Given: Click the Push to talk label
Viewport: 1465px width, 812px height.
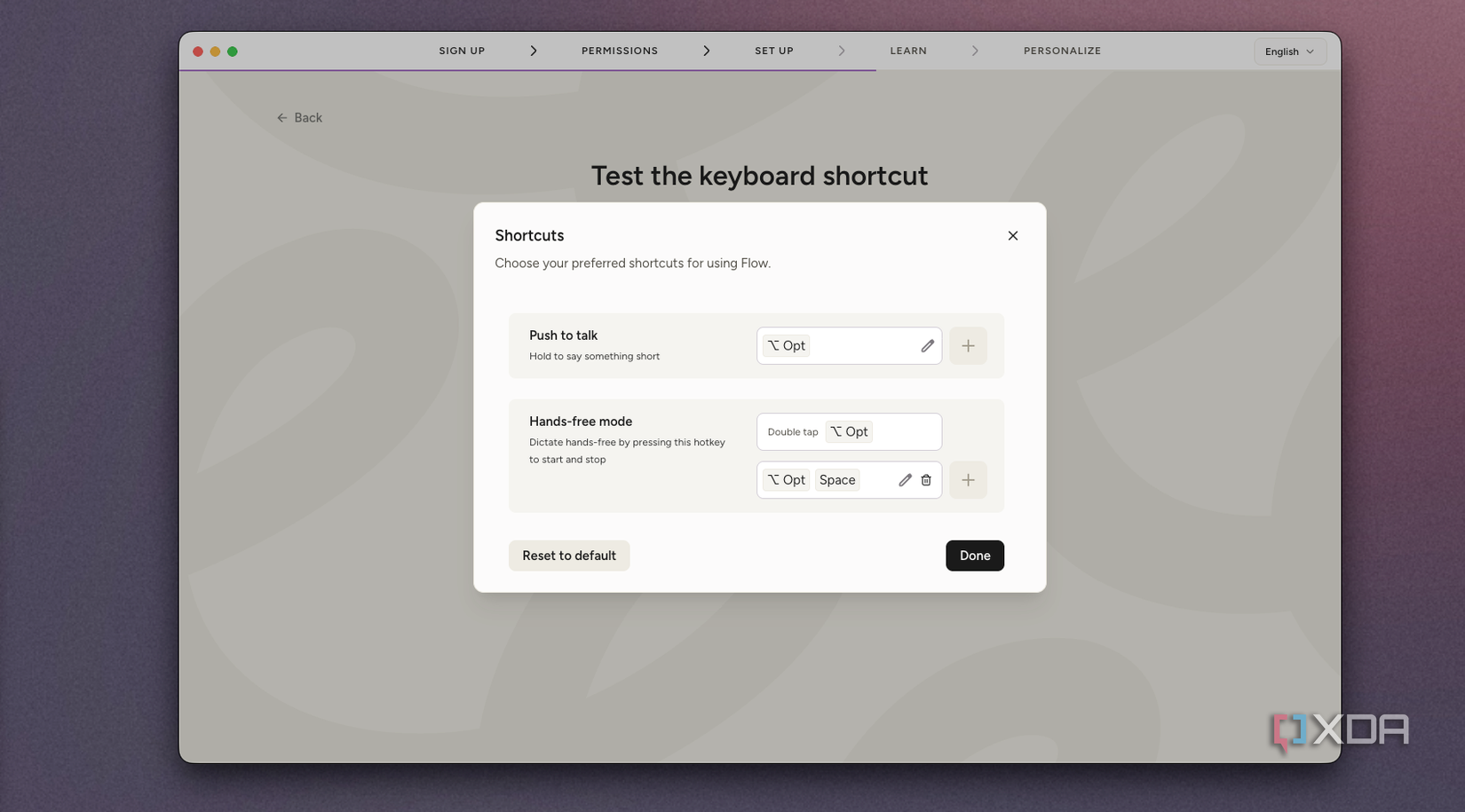Looking at the screenshot, I should pos(563,335).
